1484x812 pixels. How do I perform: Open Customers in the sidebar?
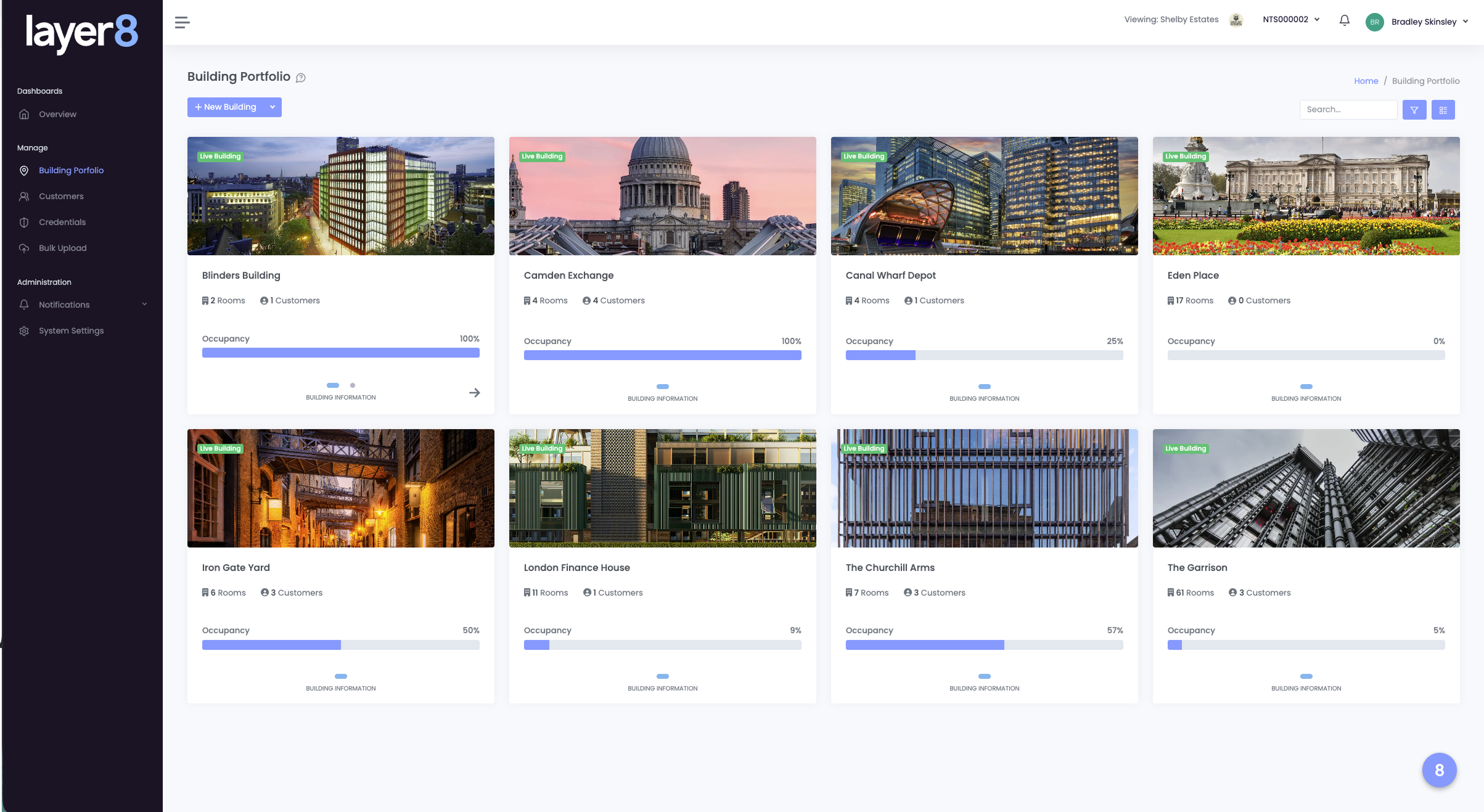pos(61,196)
